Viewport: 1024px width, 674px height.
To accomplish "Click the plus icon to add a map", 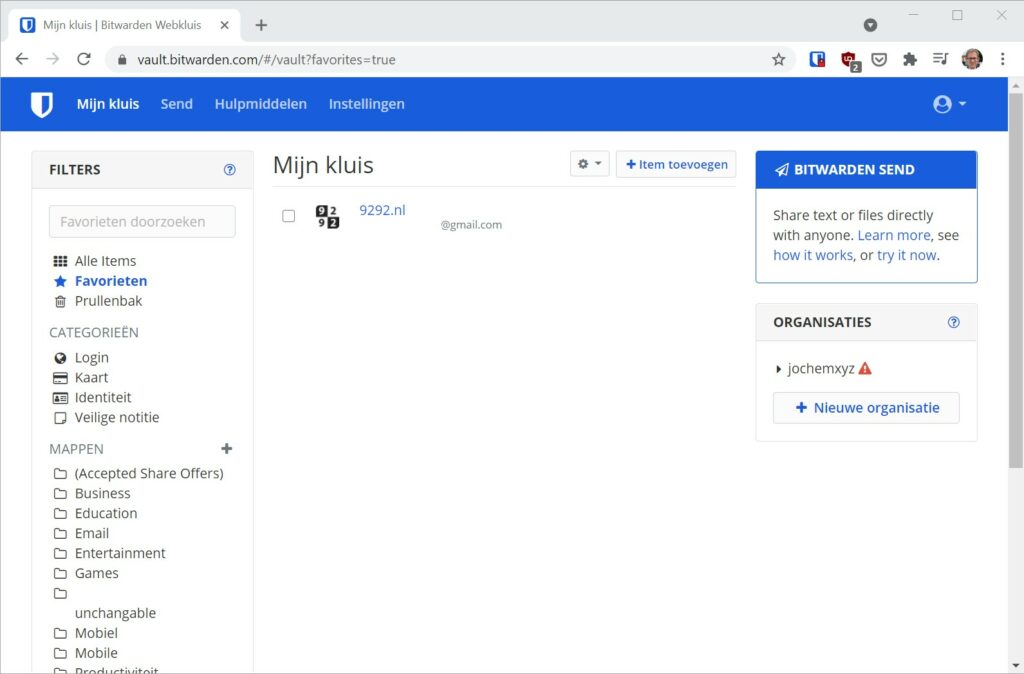I will coord(227,449).
